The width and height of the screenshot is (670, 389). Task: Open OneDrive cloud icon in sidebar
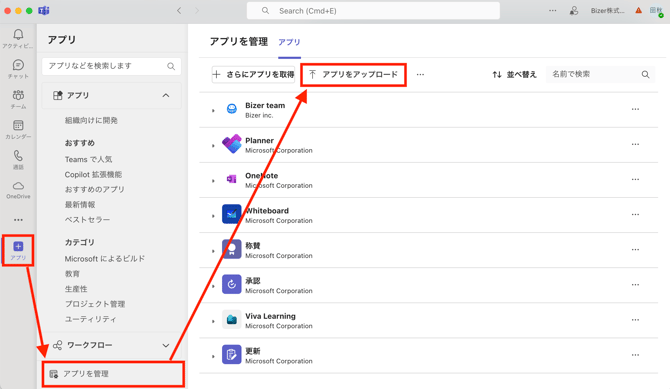click(18, 186)
